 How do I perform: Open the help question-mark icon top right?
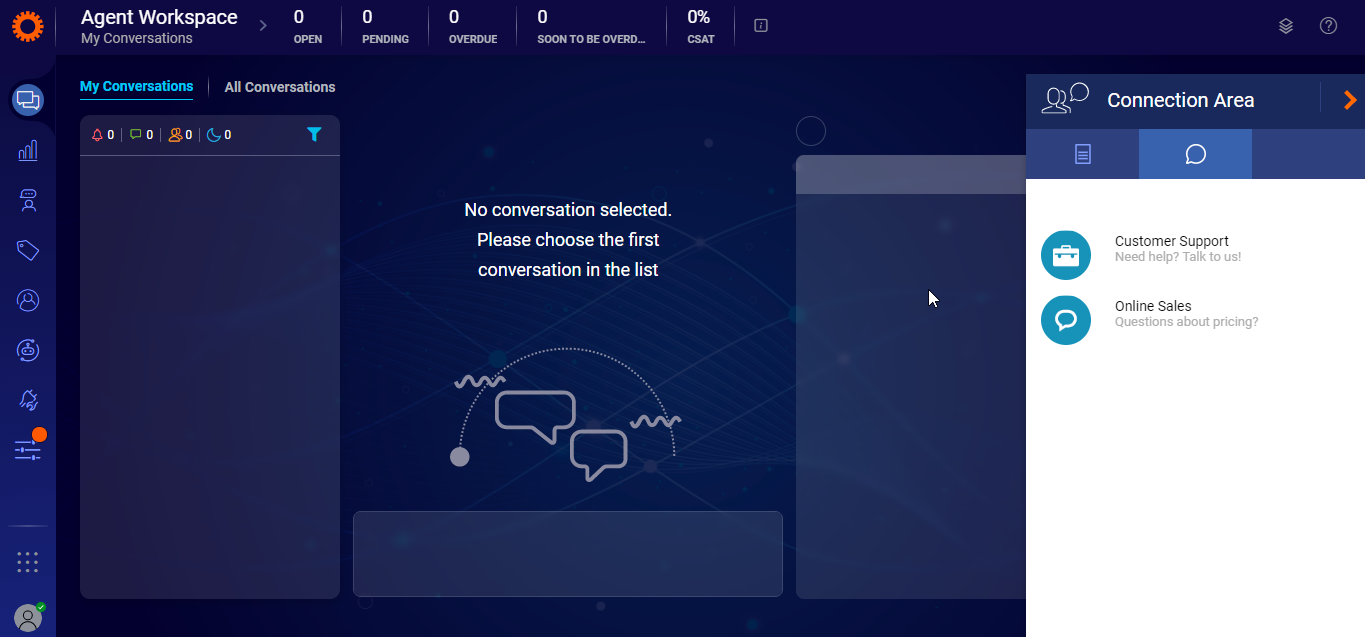pos(1328,26)
